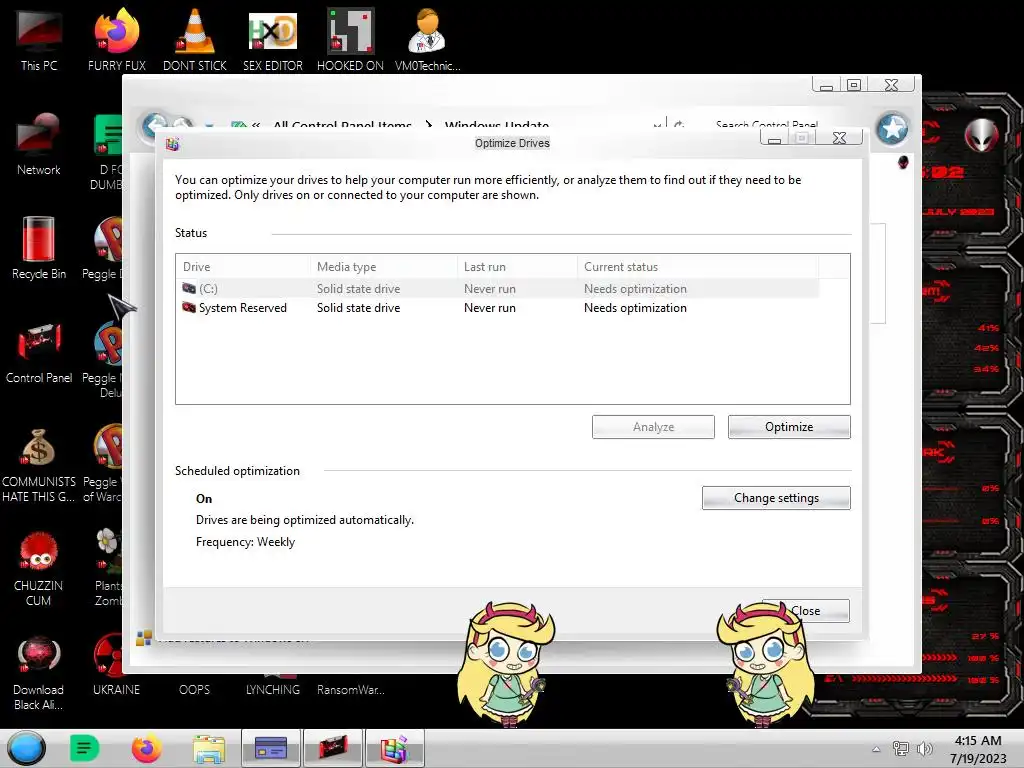The image size is (1024, 768).
Task: Show hidden tray icons arrow
Action: [x=876, y=749]
